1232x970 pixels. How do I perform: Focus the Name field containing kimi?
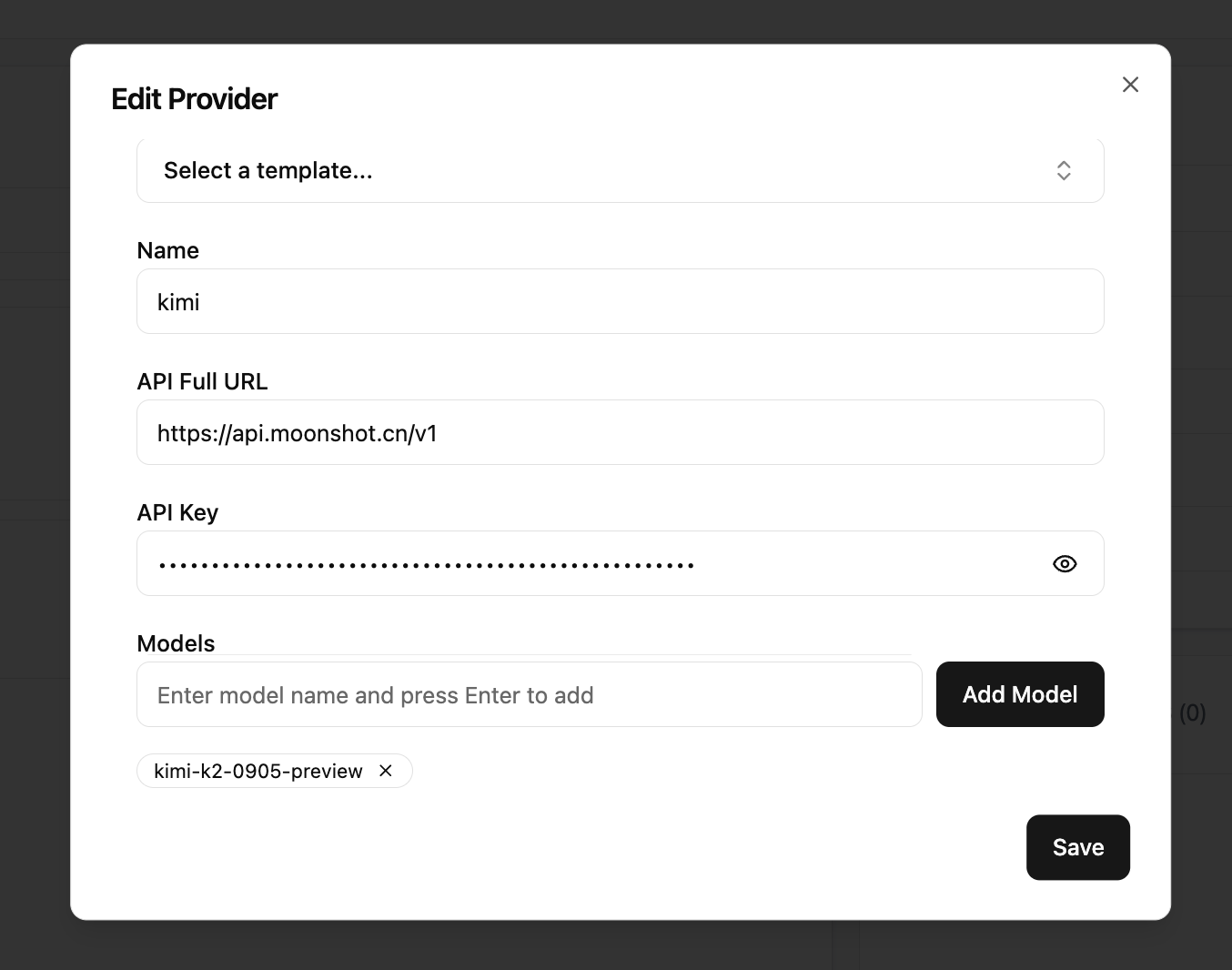[619, 302]
